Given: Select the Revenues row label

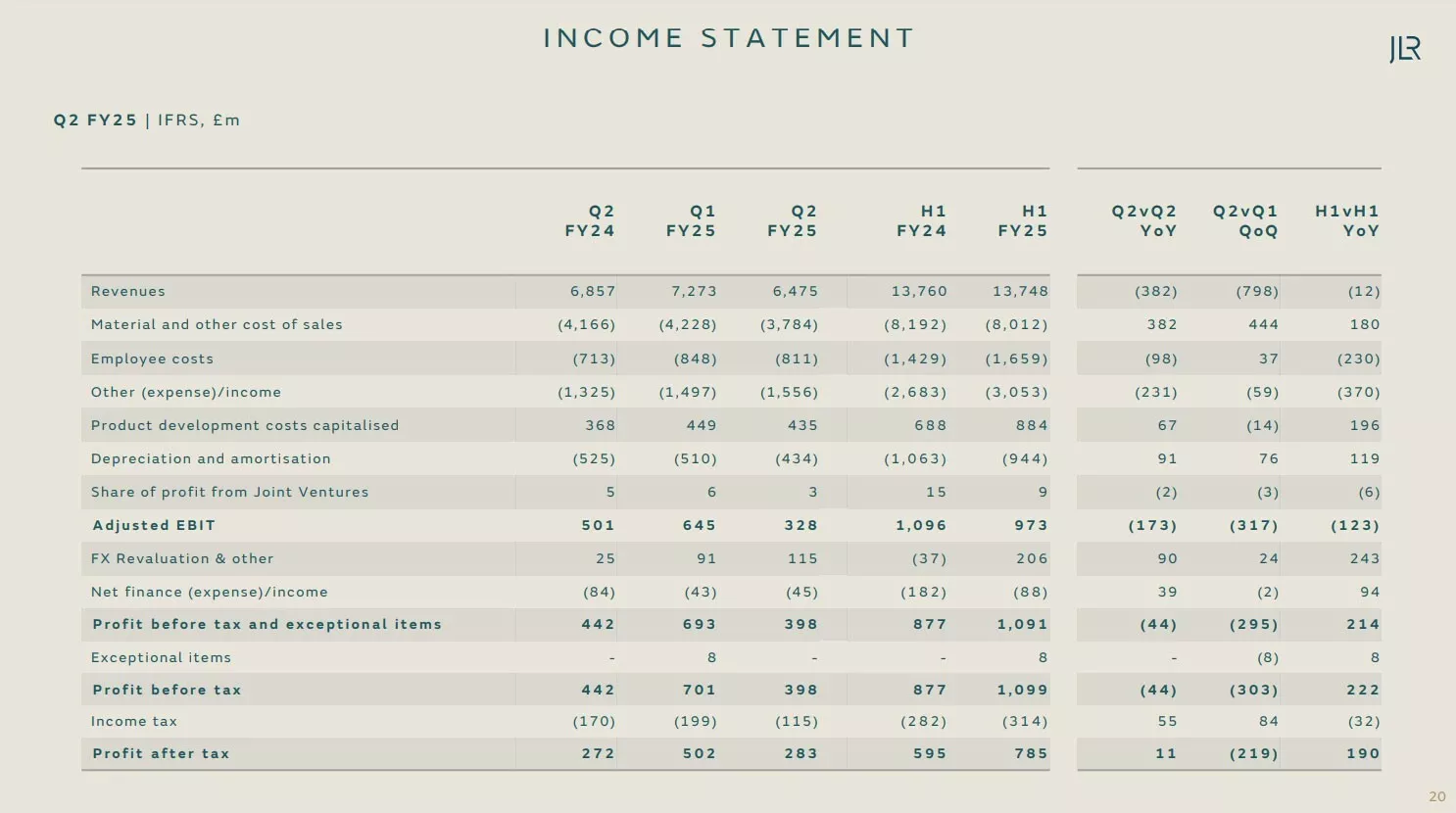Looking at the screenshot, I should tap(128, 291).
